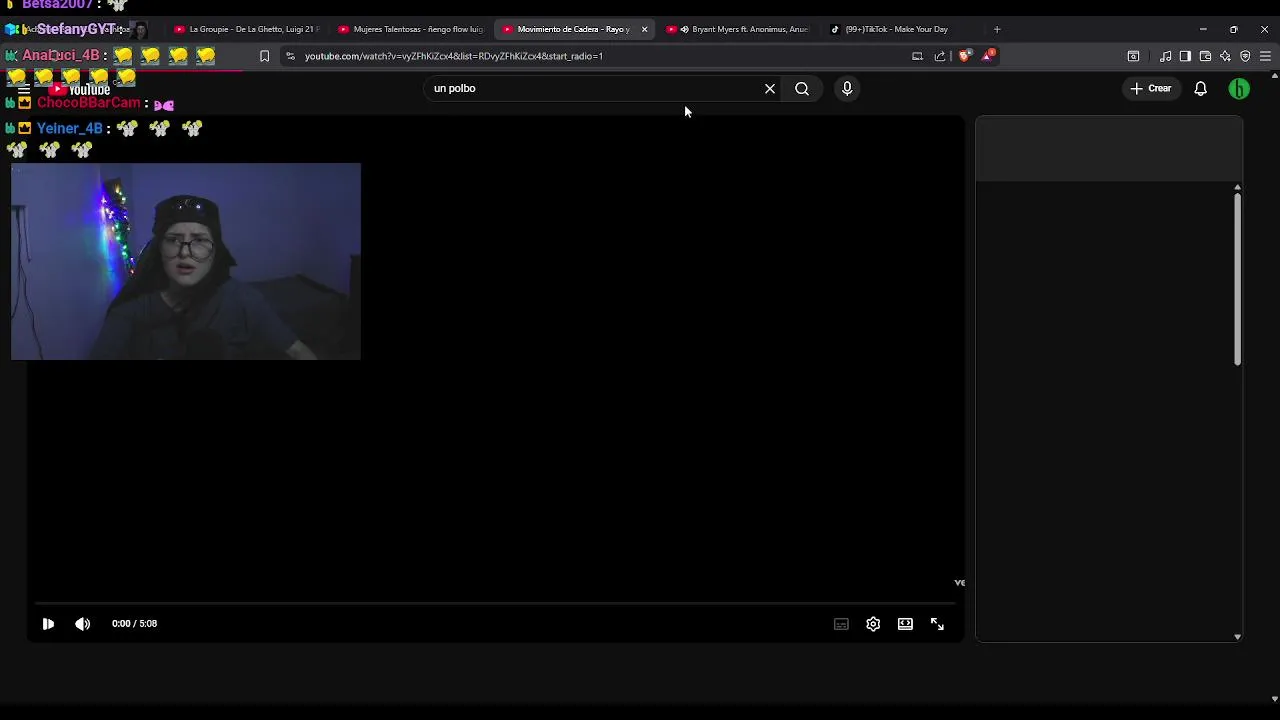Clear the YouTube search box text
This screenshot has height=720, width=1280.
770,89
